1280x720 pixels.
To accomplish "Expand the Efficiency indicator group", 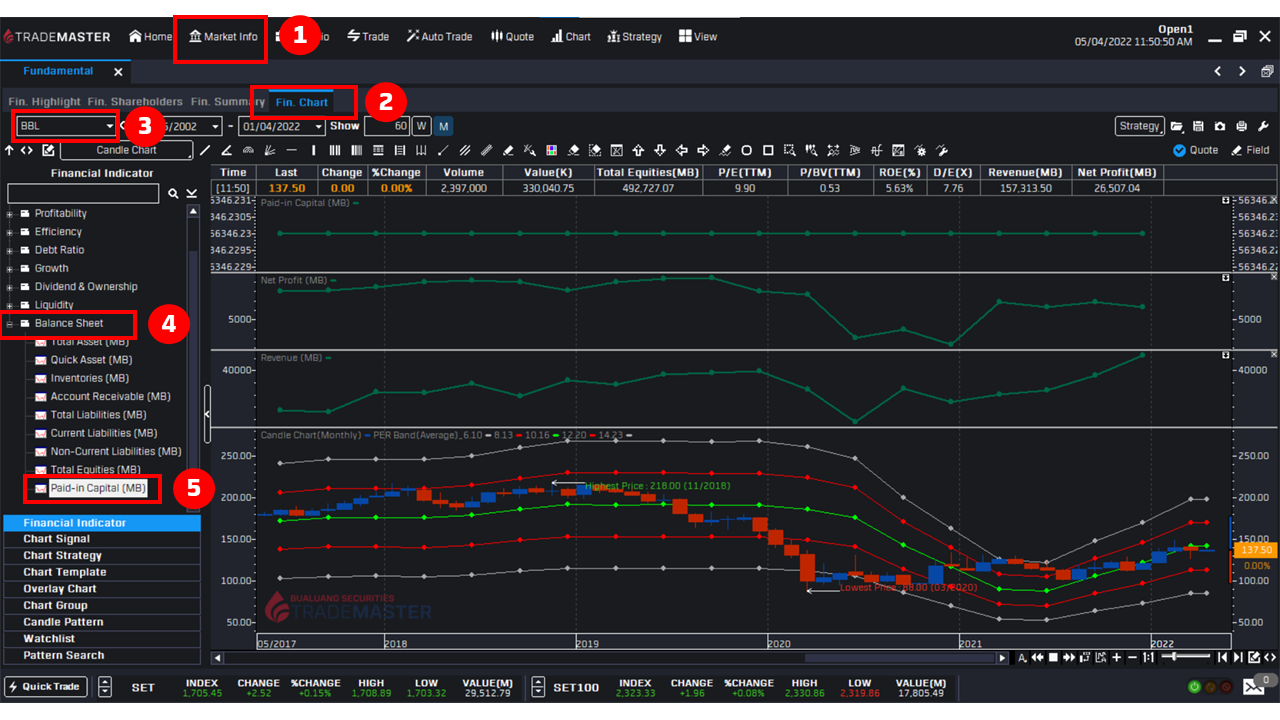I will [11, 232].
